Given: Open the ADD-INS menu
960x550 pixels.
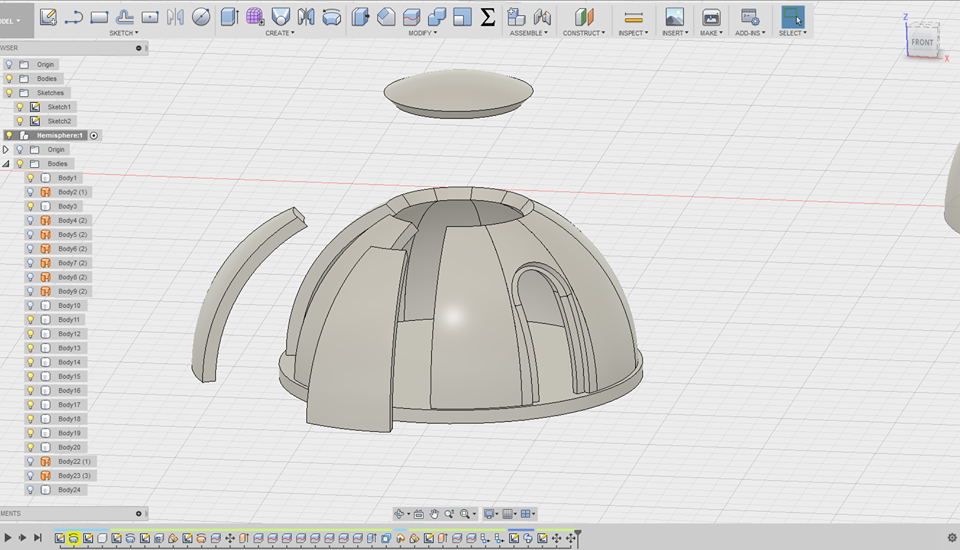Looking at the screenshot, I should point(750,33).
